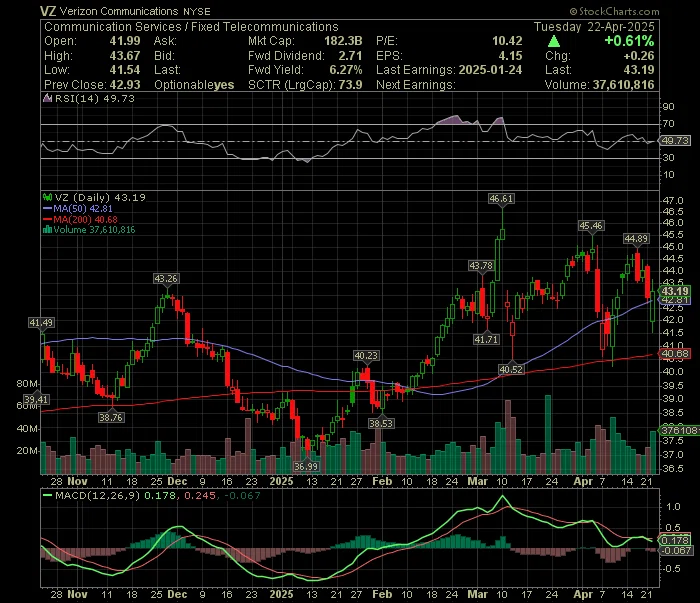
Task: Click the Prev Close value 42.93
Action: 125,85
